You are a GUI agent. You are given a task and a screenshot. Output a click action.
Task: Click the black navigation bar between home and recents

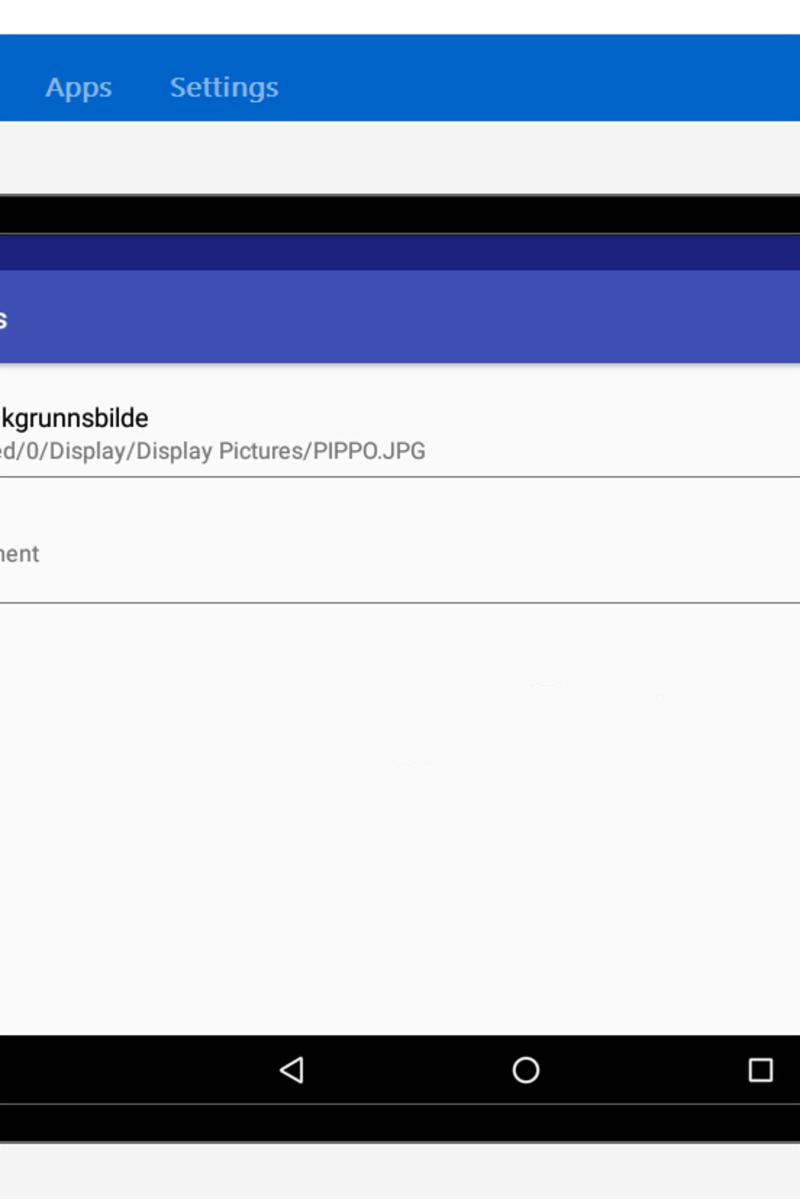[643, 1070]
